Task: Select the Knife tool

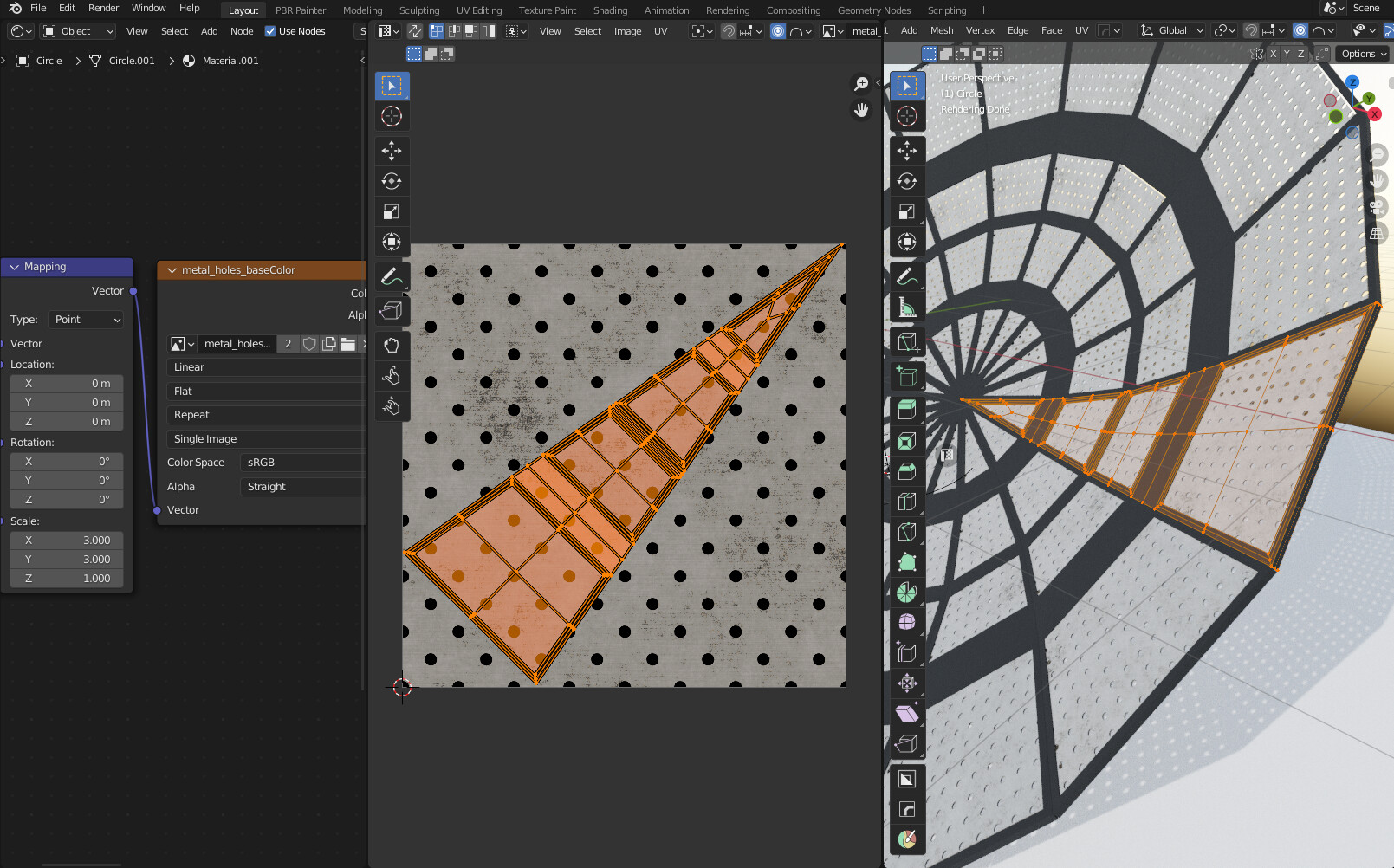Action: click(907, 532)
